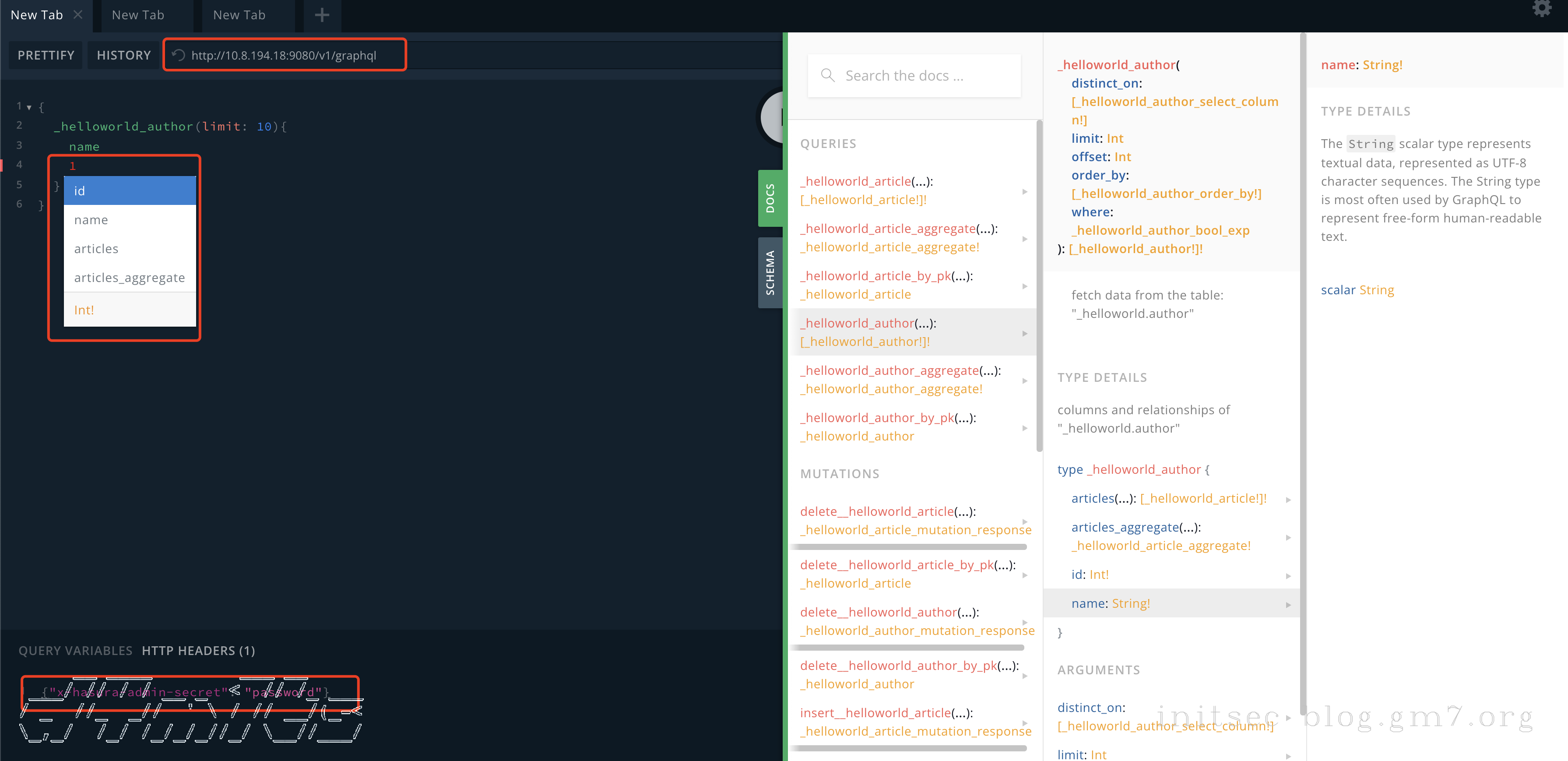Expand the id: Int! field arrow
This screenshot has height=761, width=1568.
click(x=1288, y=575)
